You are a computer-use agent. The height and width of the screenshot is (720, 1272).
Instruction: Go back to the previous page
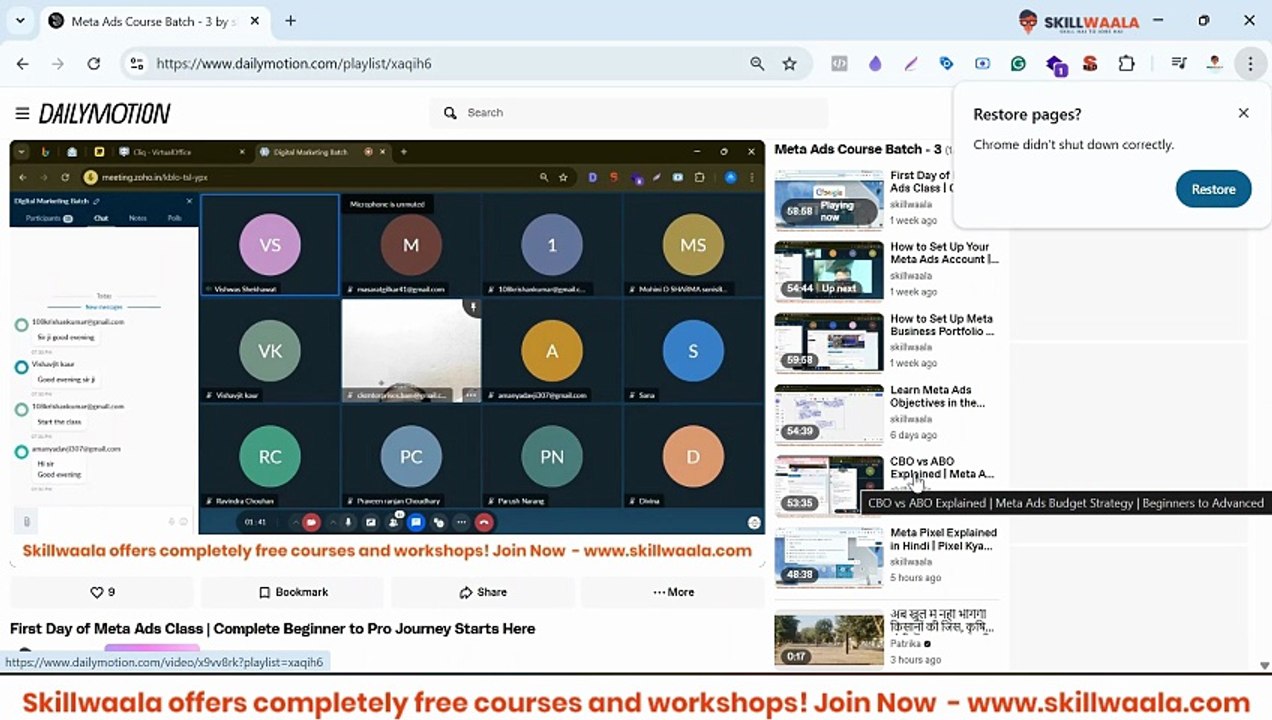click(x=22, y=63)
